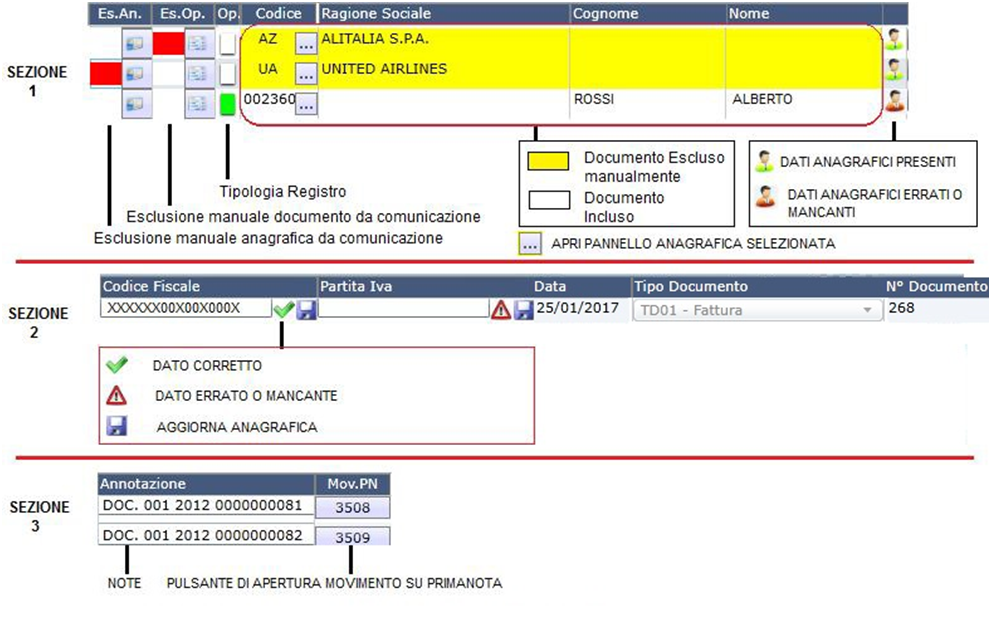Click the person icon in UNITED AIRLINES row
The image size is (991, 629).
[894, 70]
